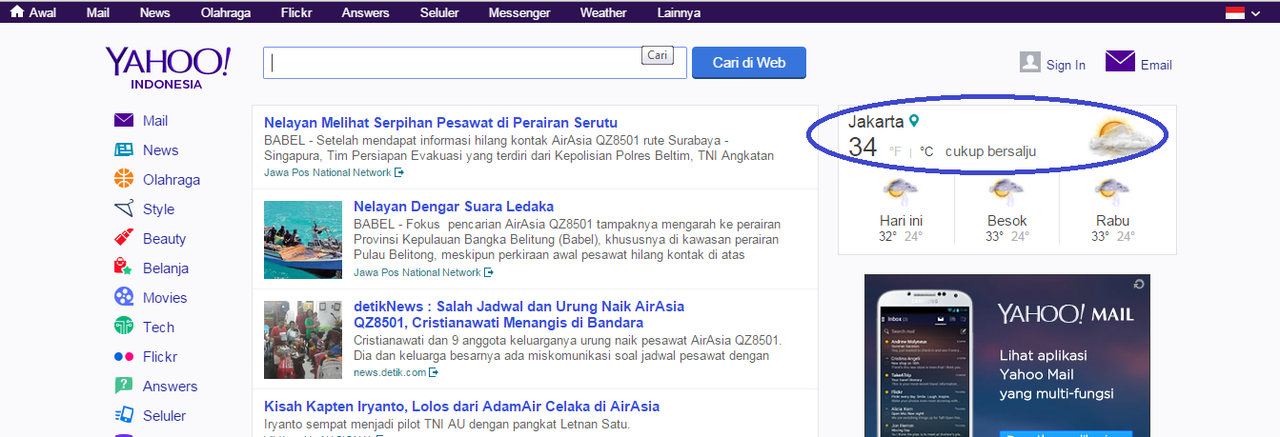1280x437 pixels.
Task: Open the Belanja sidebar link
Action: [166, 268]
